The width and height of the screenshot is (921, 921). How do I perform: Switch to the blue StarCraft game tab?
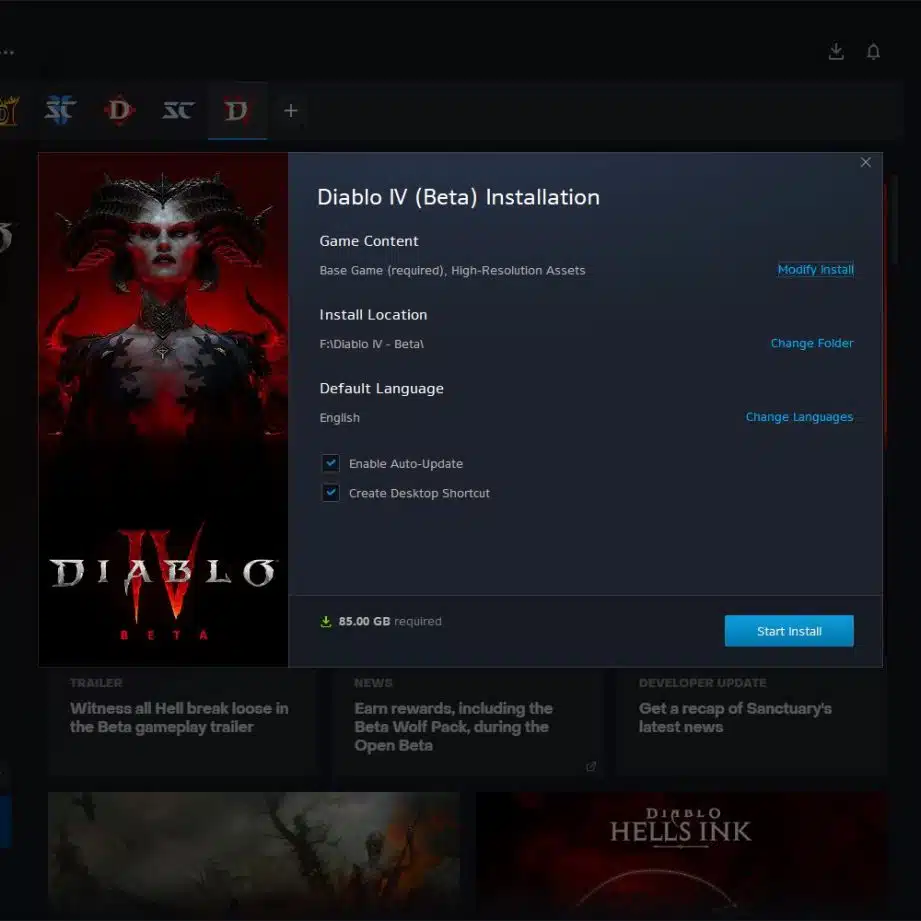click(60, 110)
